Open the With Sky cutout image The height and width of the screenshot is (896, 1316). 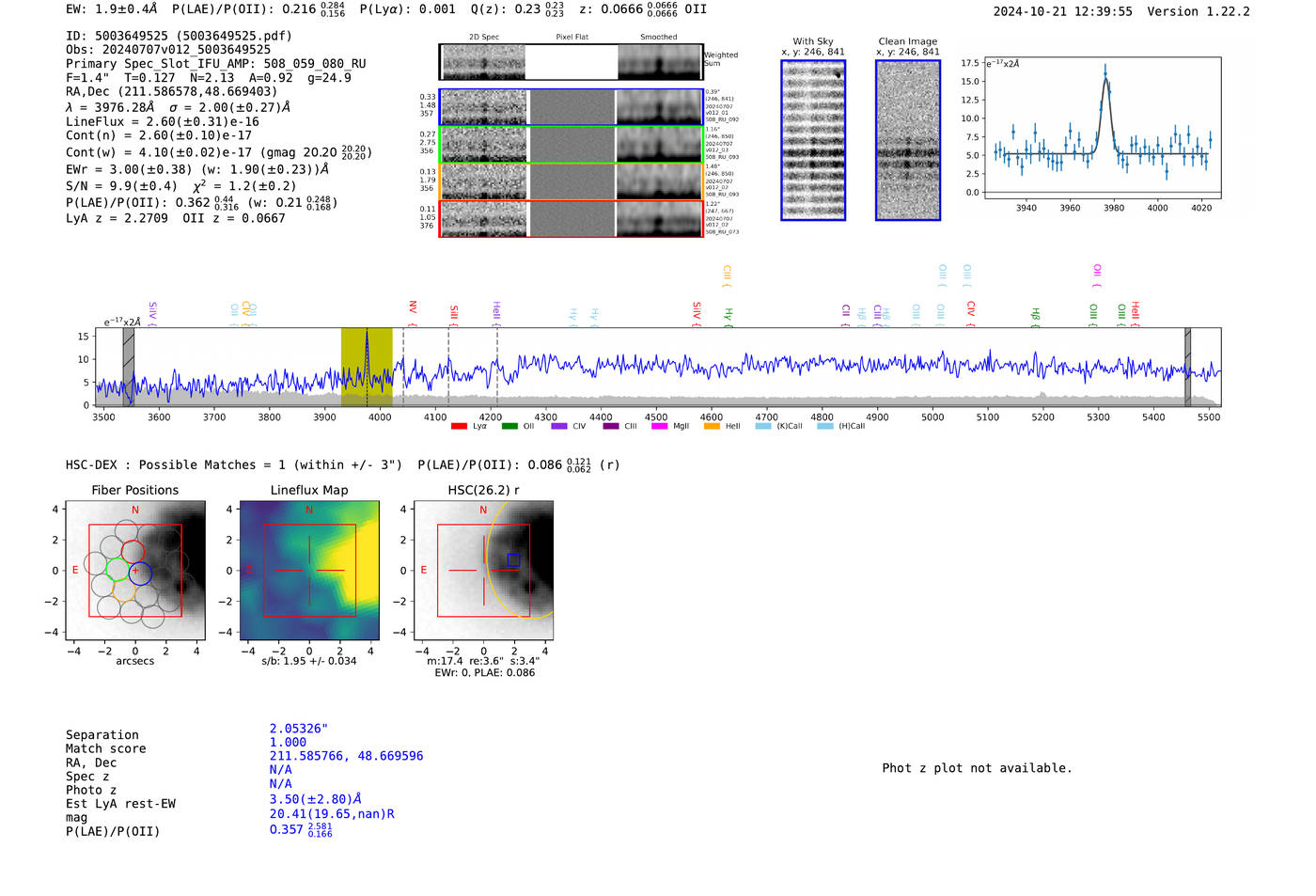(x=813, y=141)
